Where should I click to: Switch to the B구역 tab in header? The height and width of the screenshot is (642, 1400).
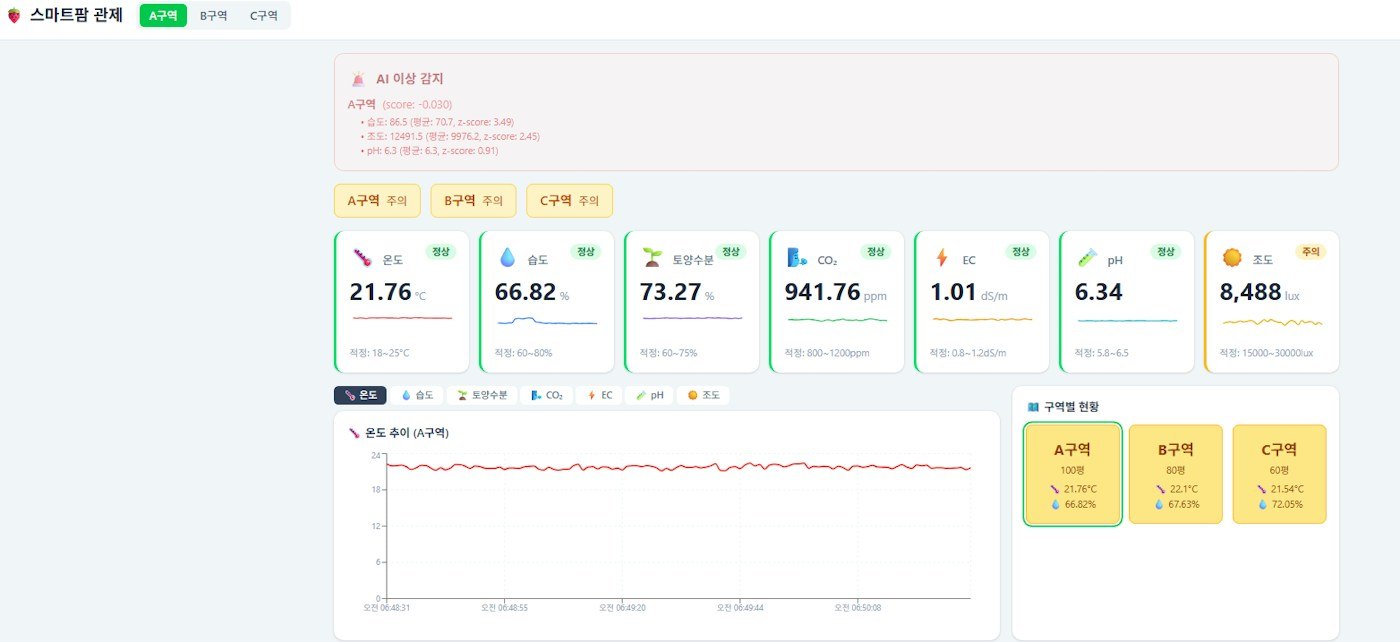tap(213, 16)
